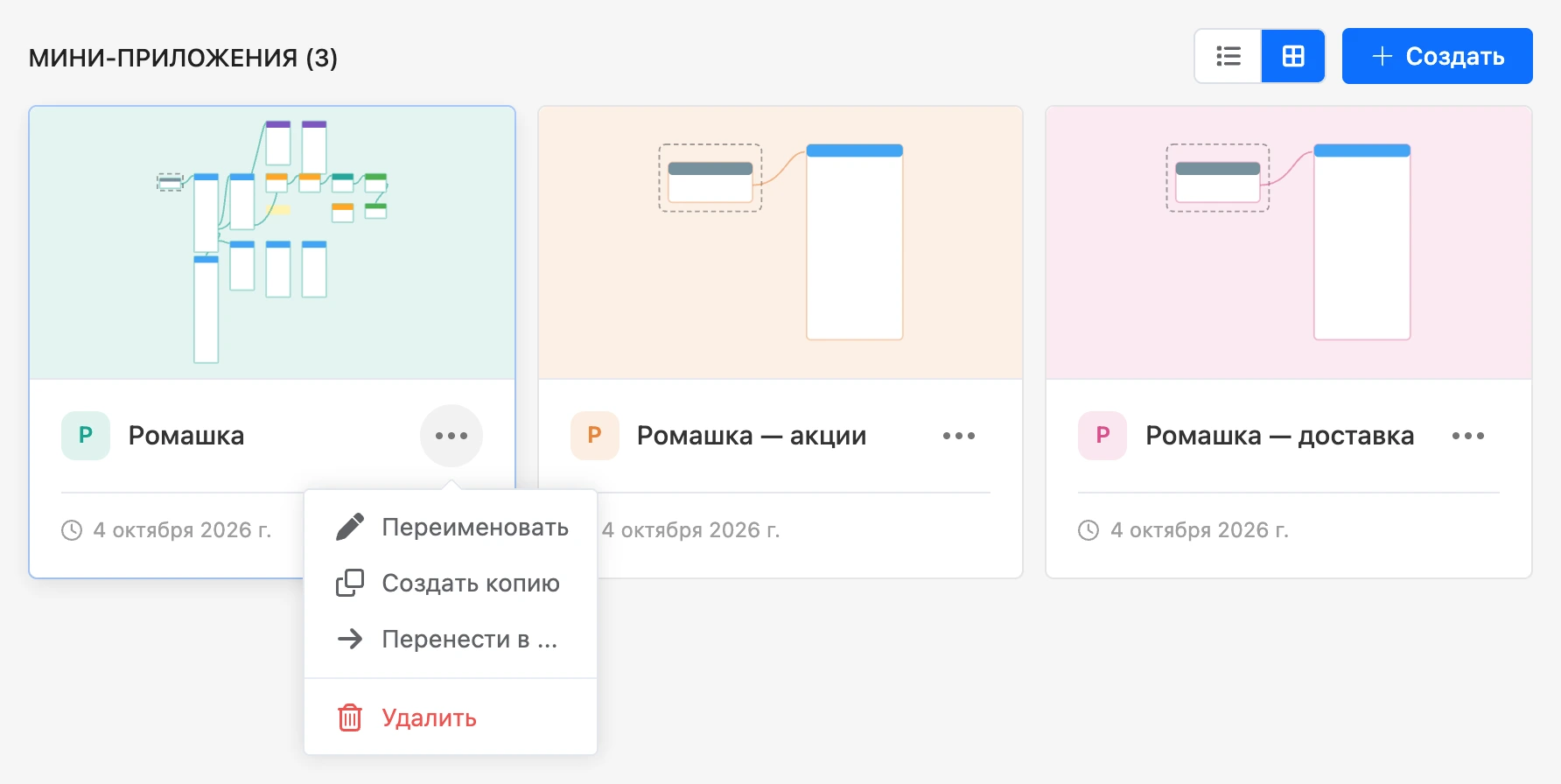The height and width of the screenshot is (784, 1561).
Task: Select Создать копию menu entry
Action: coord(451,583)
